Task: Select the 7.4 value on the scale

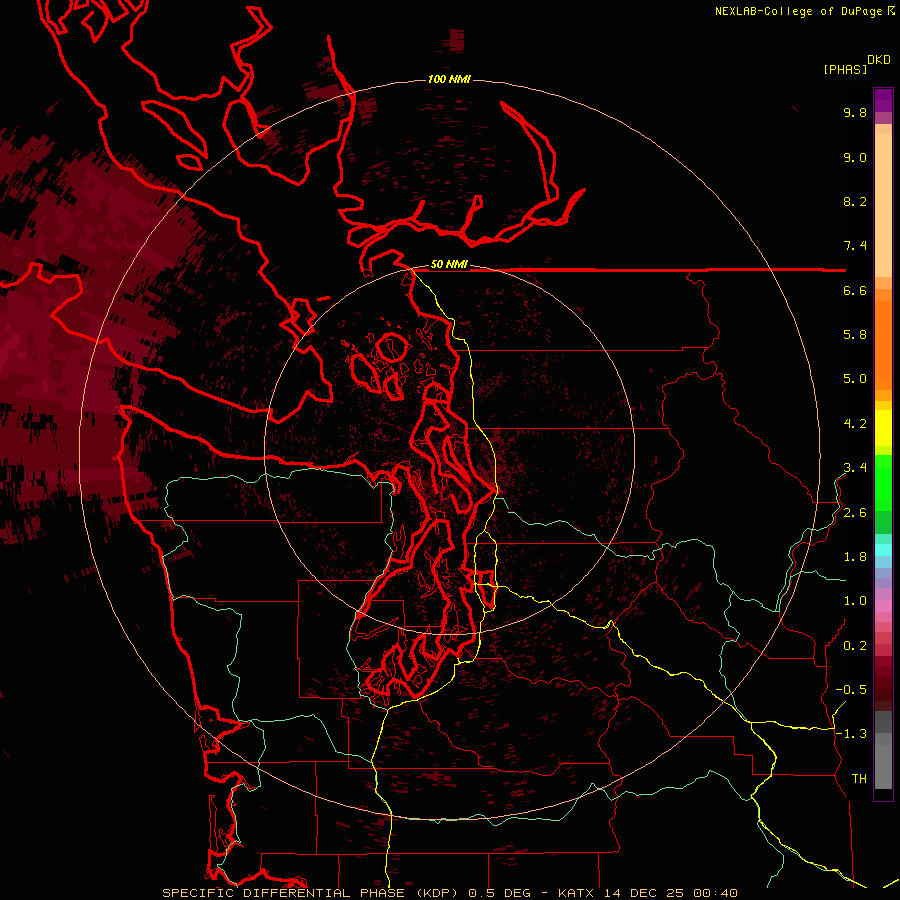Action: pyautogui.click(x=855, y=246)
